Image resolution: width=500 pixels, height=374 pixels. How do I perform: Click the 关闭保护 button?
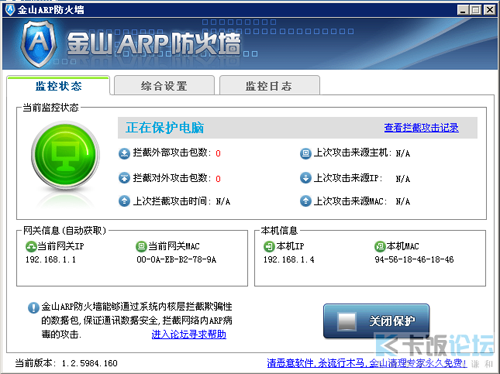(376, 321)
